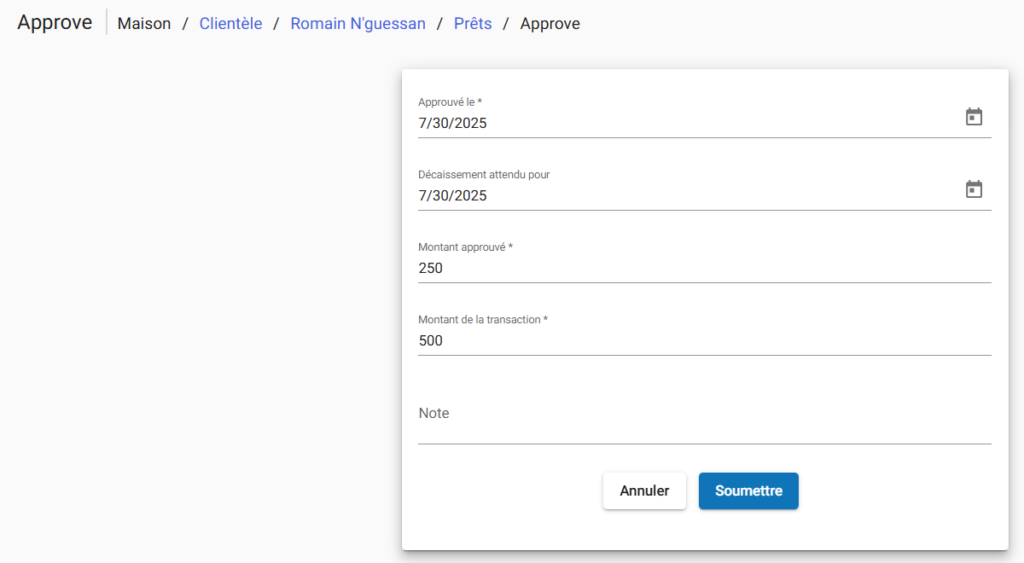The width and height of the screenshot is (1024, 563).
Task: Open calendar picker for Décaissement attendu pour
Action: [973, 189]
